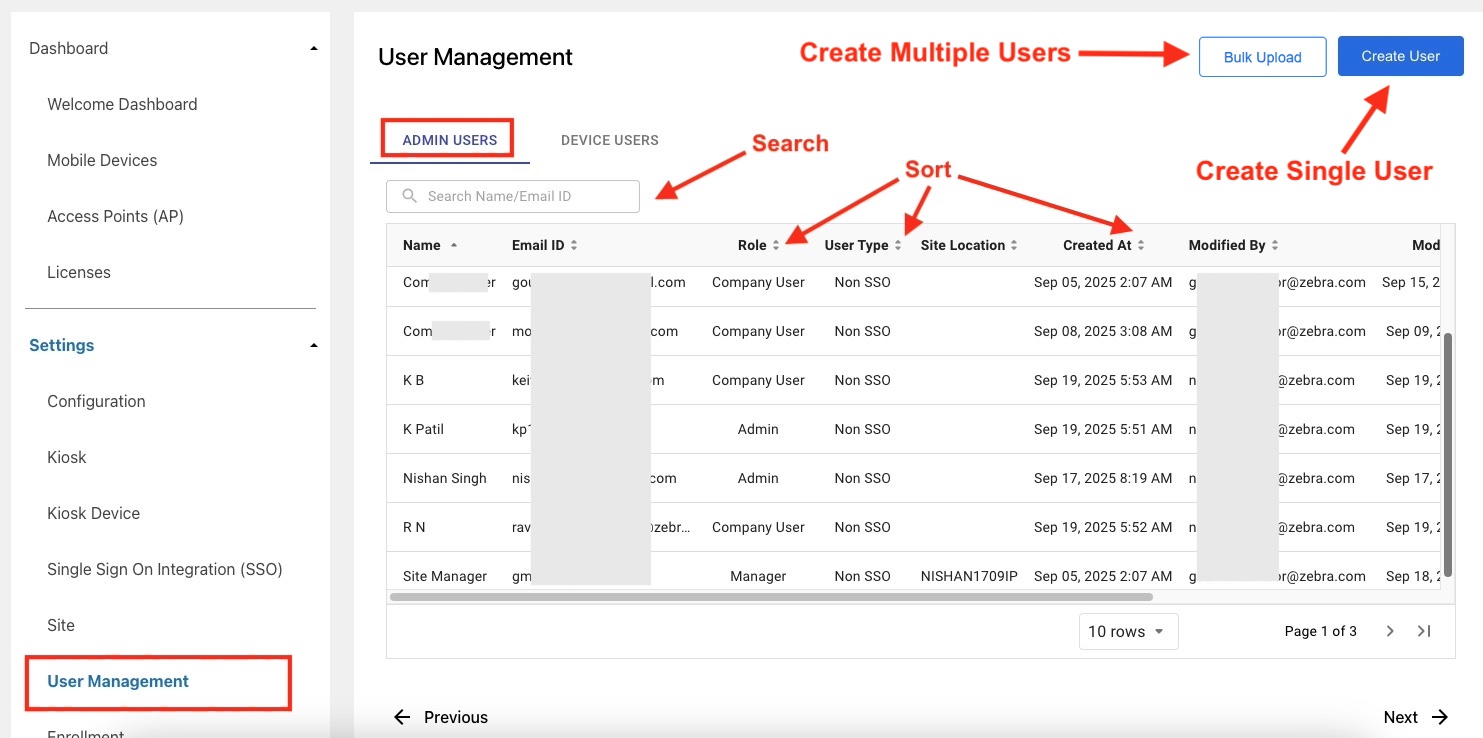
Task: Click Modified By sort icon
Action: tap(1275, 245)
